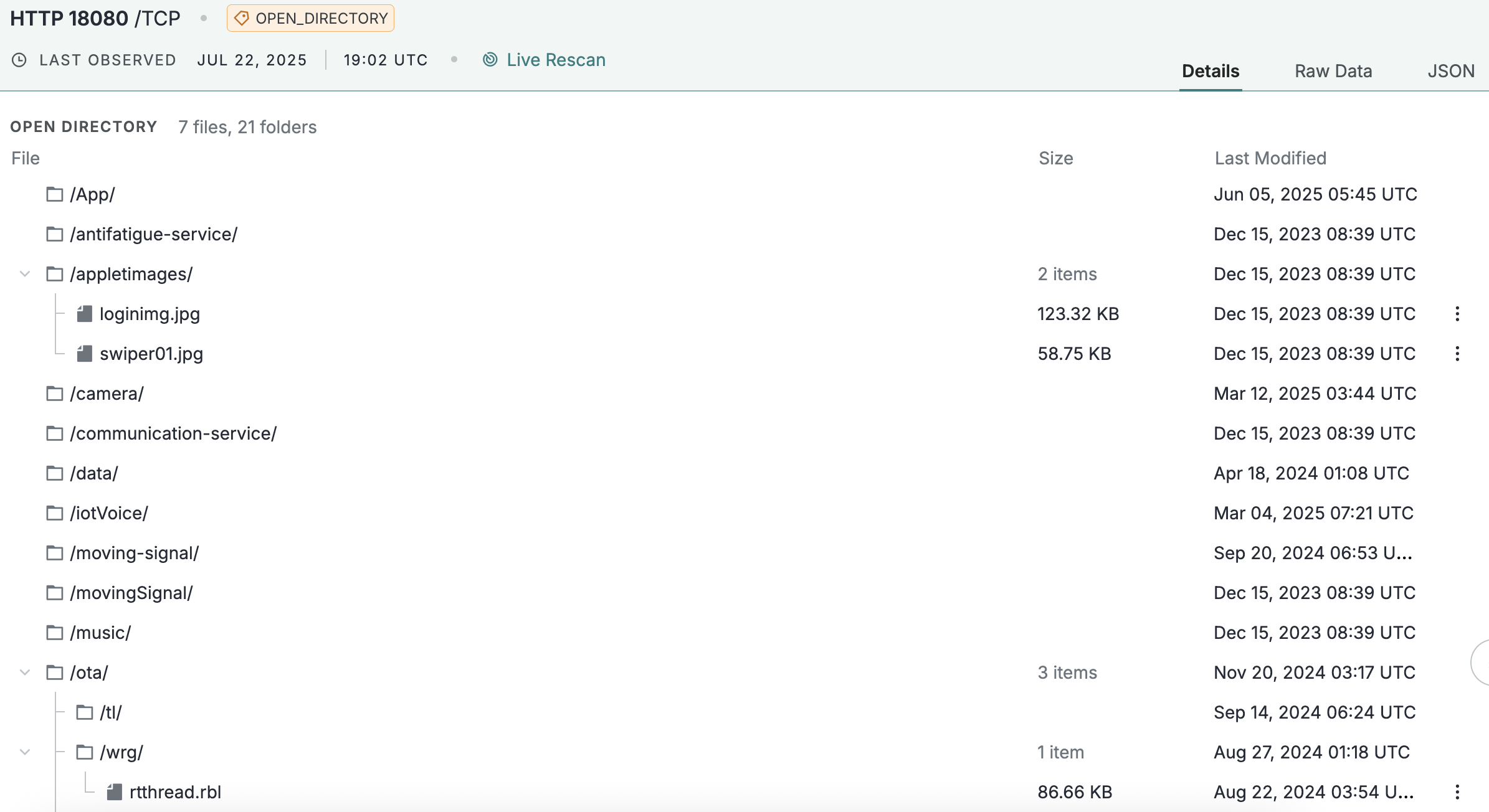
Task: Open the /antifatigue-service/ folder
Action: point(153,234)
